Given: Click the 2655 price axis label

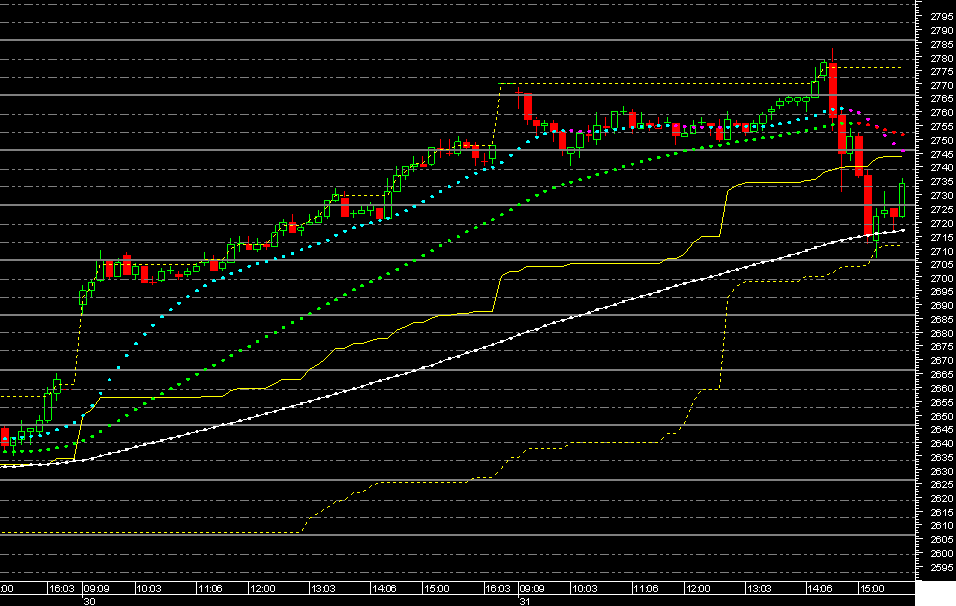Looking at the screenshot, I should coord(942,402).
